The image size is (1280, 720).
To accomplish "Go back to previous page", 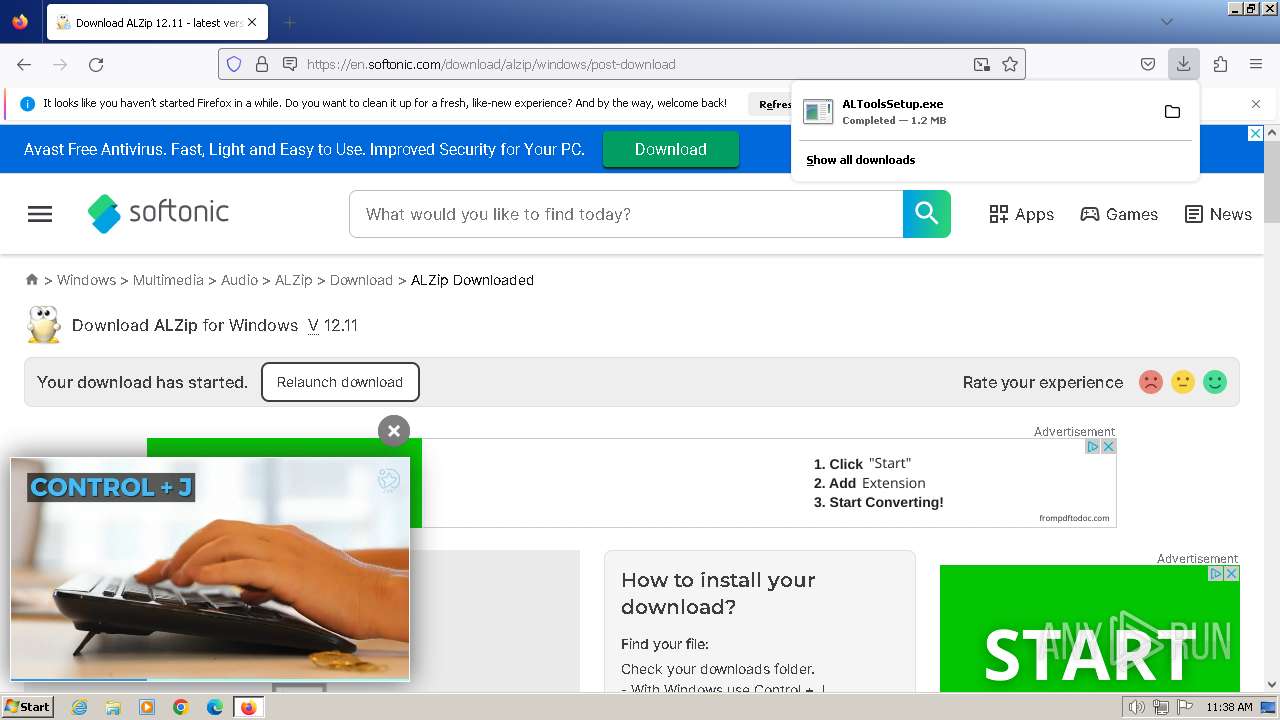I will [x=24, y=64].
